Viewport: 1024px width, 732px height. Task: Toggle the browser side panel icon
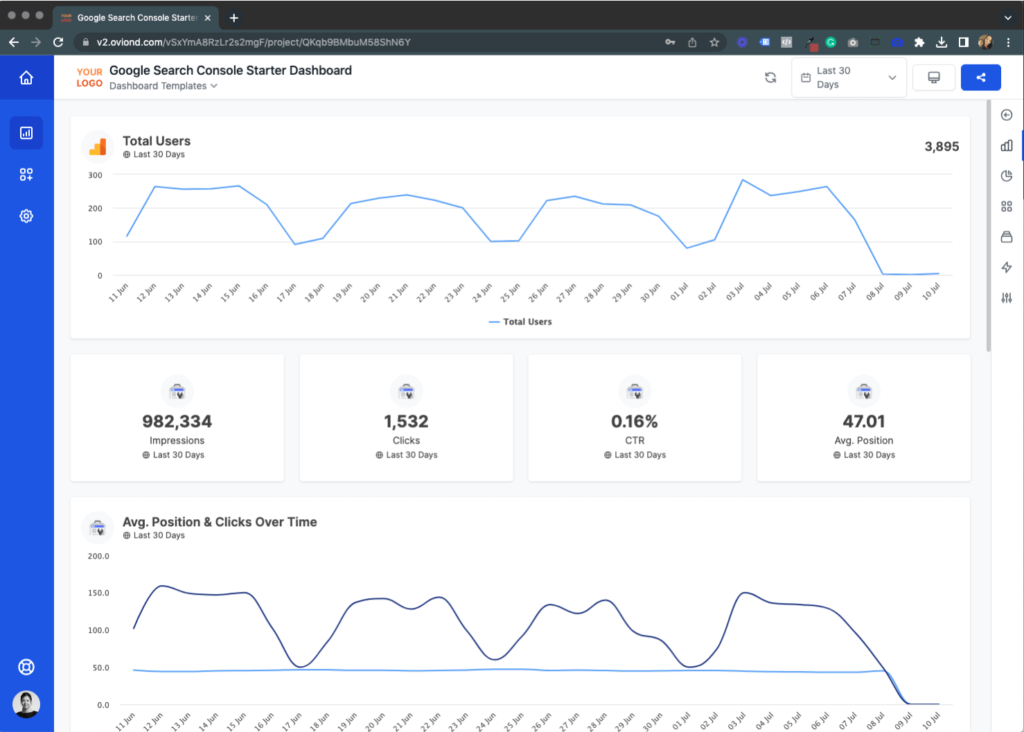click(x=963, y=42)
